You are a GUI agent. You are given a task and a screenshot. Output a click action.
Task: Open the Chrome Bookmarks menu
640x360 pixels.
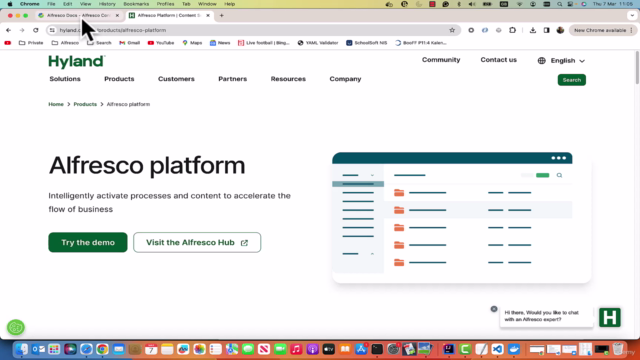click(x=136, y=4)
